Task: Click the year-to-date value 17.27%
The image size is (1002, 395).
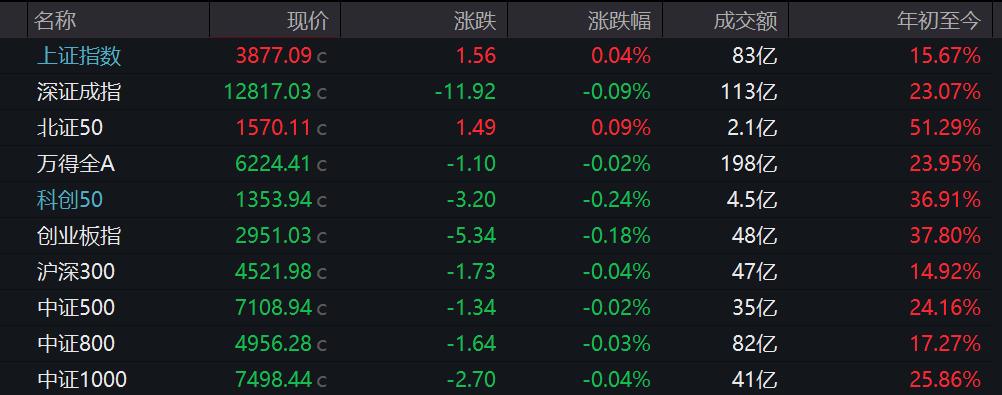Action: tap(946, 344)
